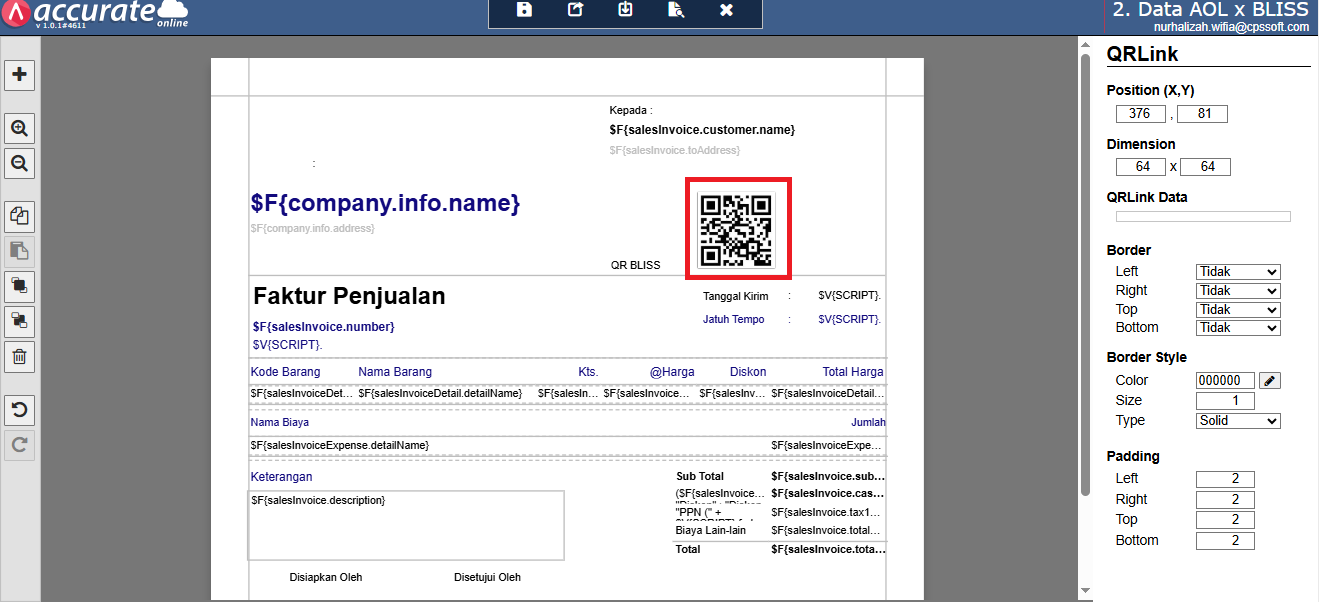The image size is (1326, 605).
Task: Click the save template icon
Action: click(x=524, y=10)
